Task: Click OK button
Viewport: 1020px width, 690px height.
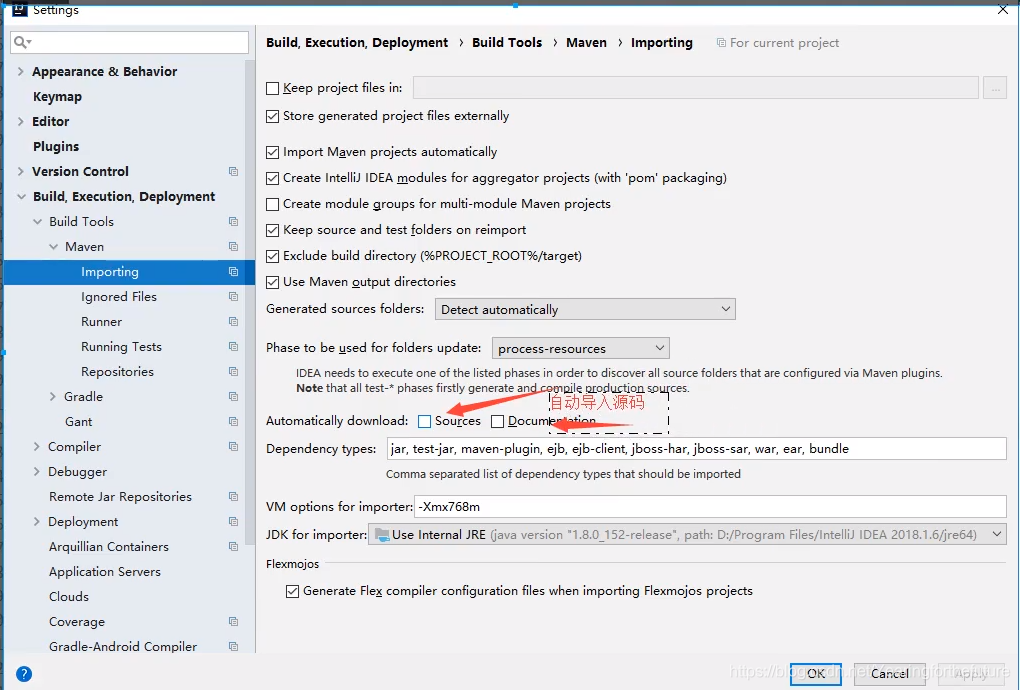Action: tap(816, 674)
